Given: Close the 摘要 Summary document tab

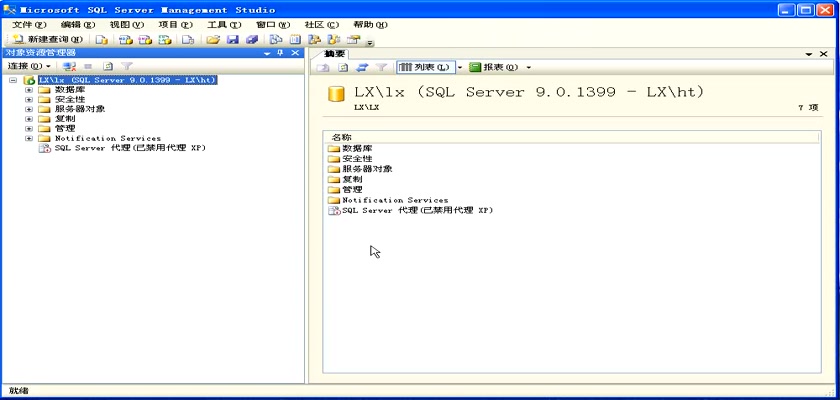Looking at the screenshot, I should click(x=824, y=54).
